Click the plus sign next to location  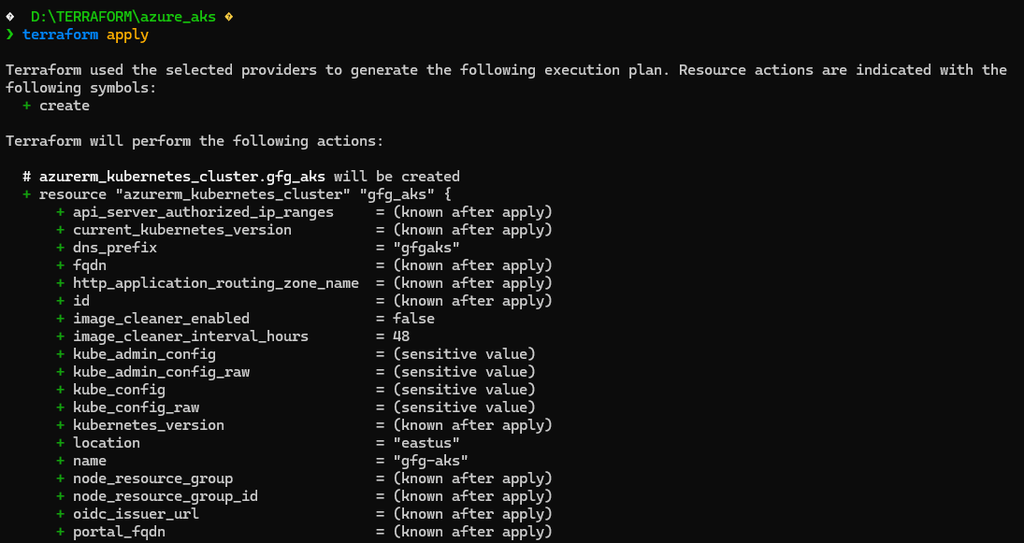[61, 443]
